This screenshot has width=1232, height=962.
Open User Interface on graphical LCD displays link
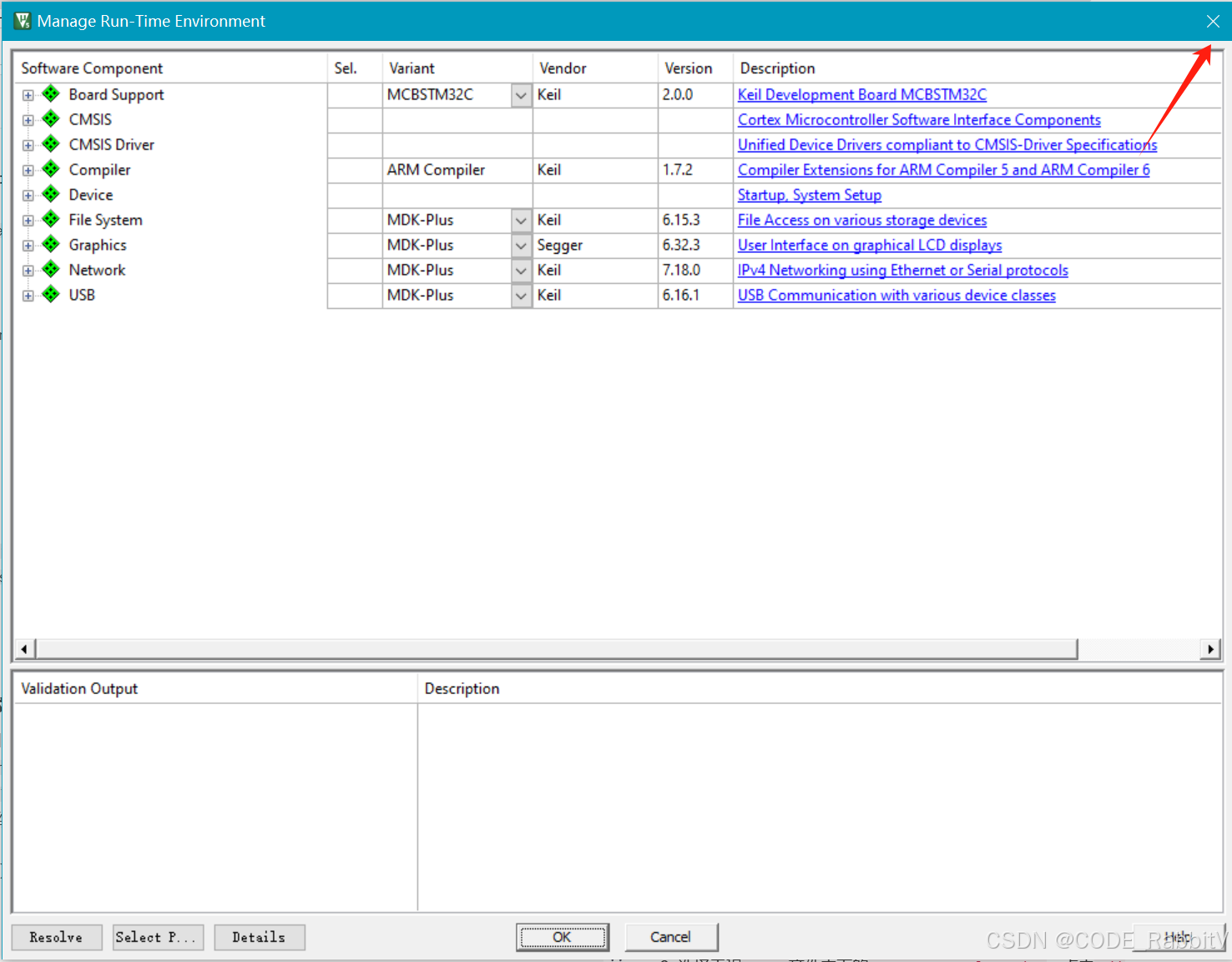click(x=870, y=246)
